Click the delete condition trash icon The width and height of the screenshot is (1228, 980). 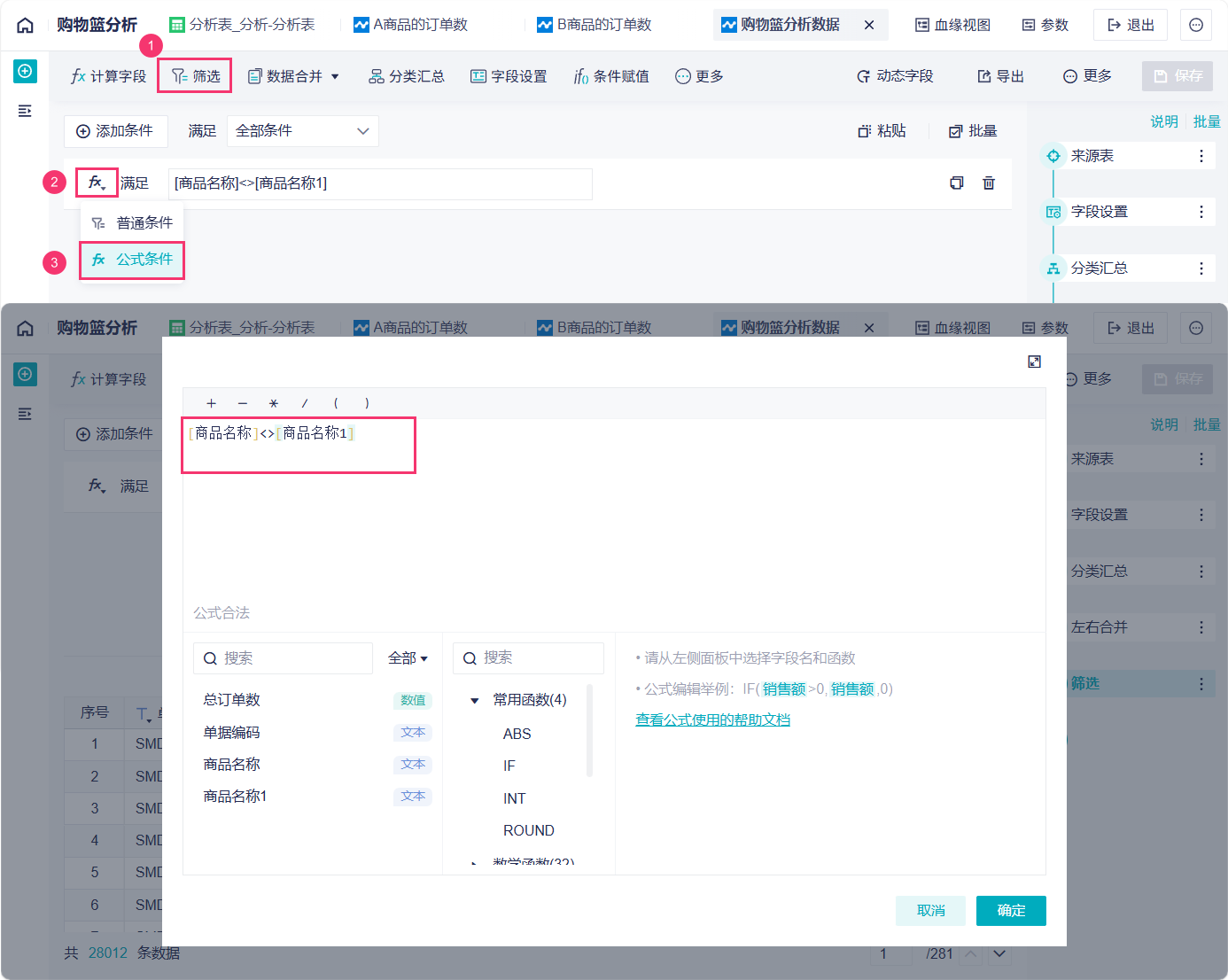click(x=989, y=183)
